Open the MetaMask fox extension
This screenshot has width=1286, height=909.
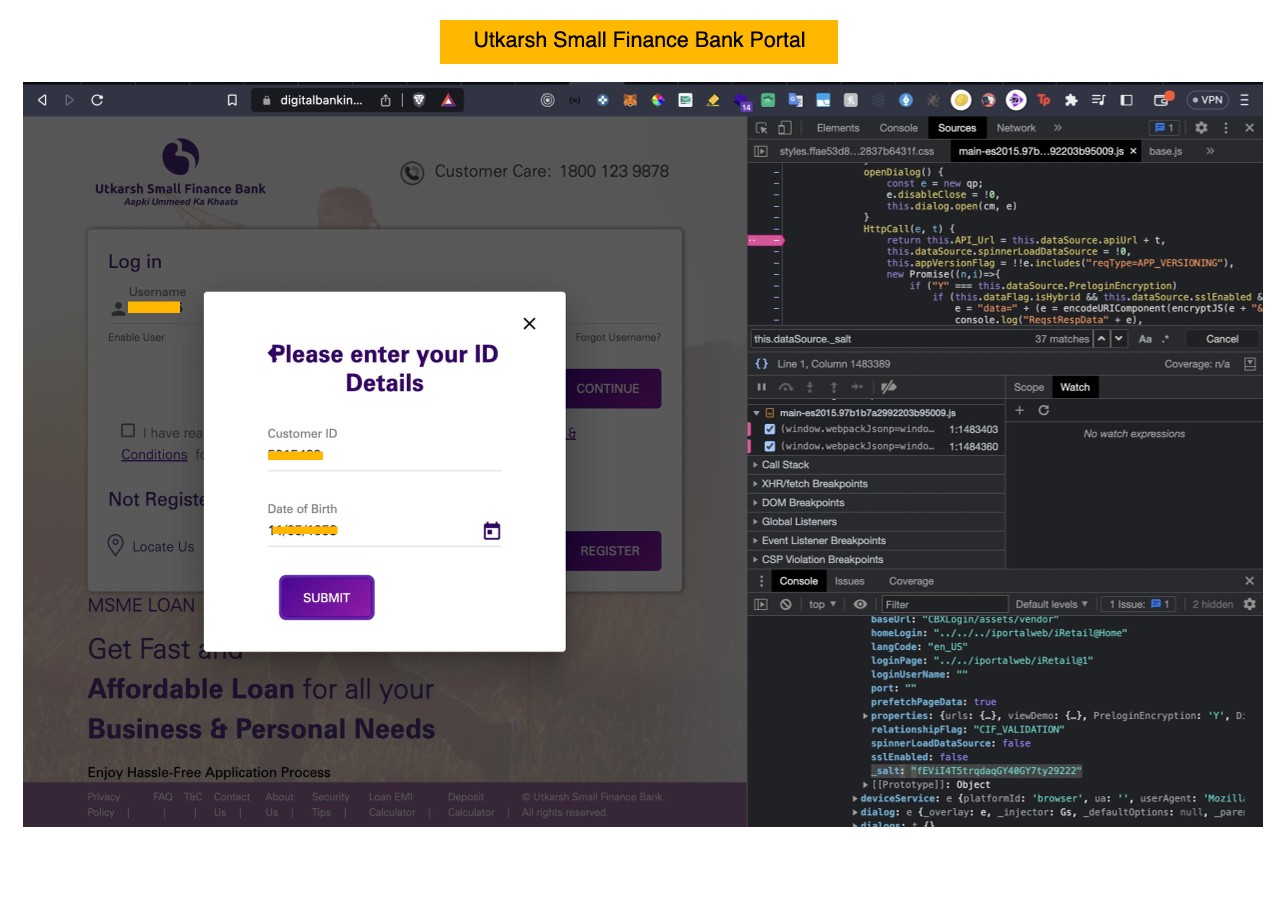630,100
